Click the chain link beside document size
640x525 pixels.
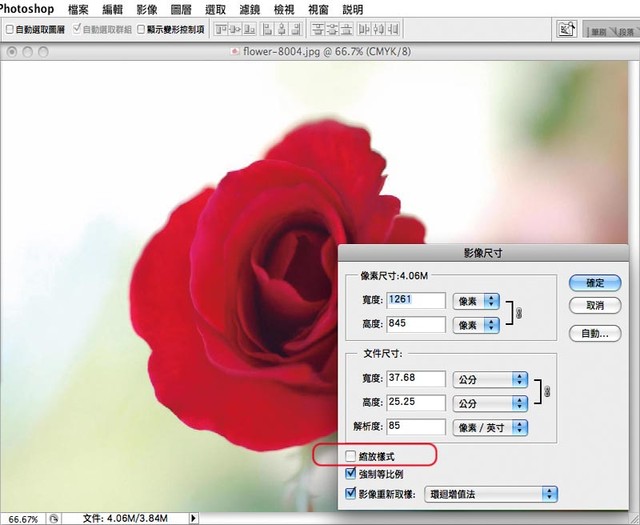546,390
